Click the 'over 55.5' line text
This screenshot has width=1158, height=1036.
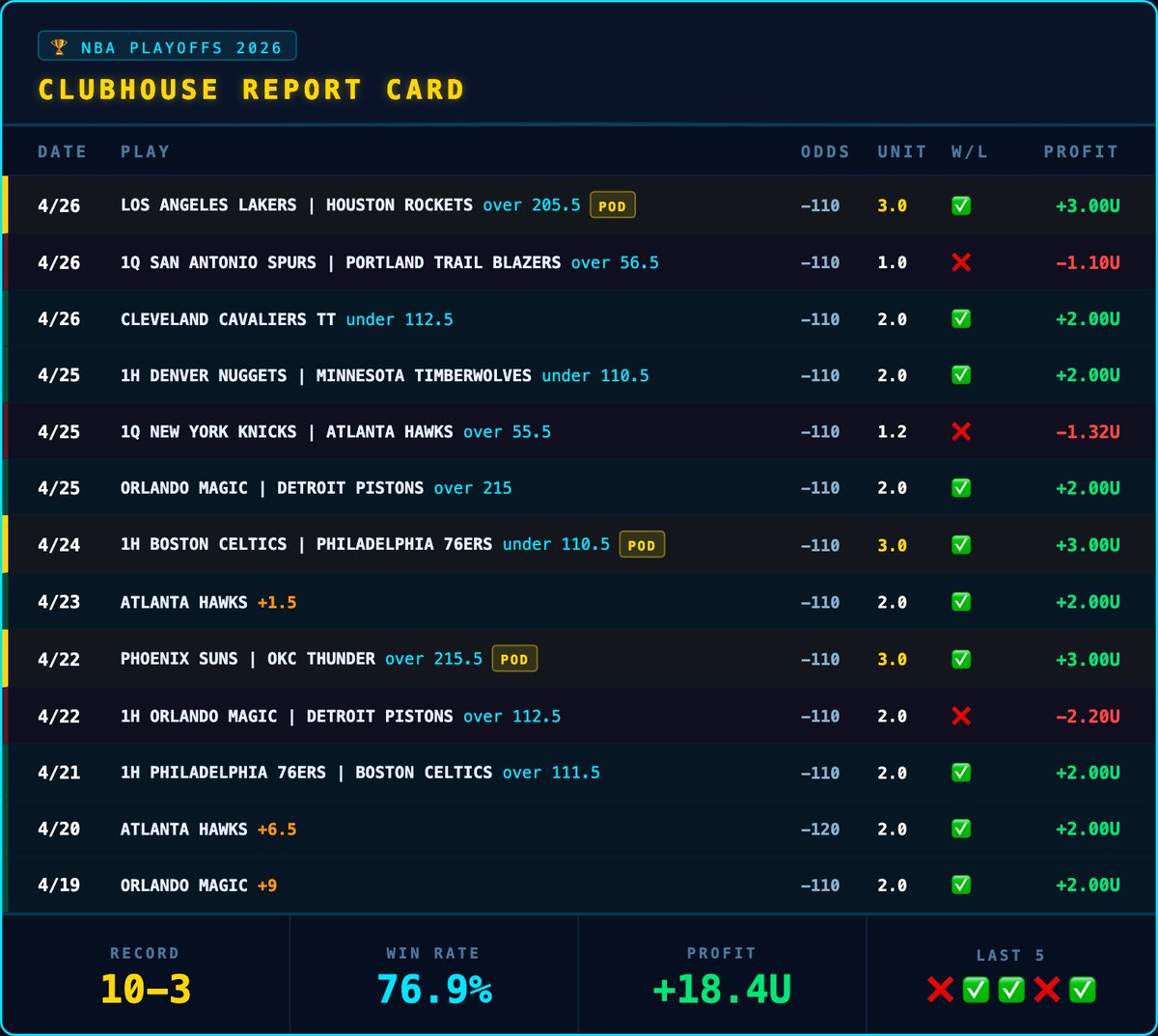tap(507, 432)
